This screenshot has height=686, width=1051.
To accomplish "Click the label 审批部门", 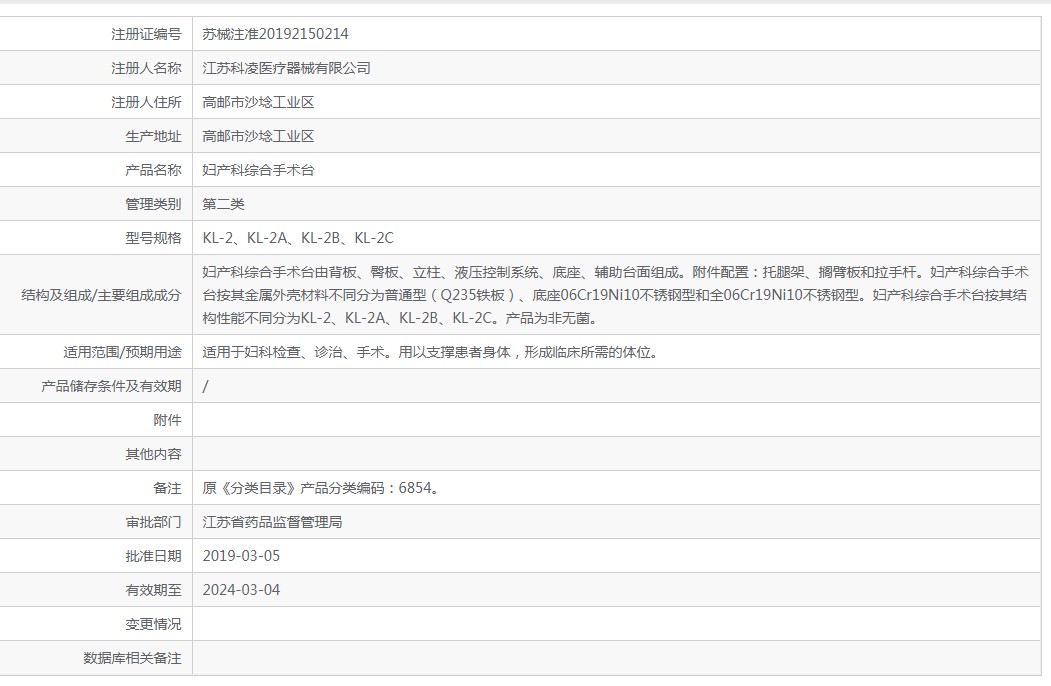I will [x=153, y=522].
